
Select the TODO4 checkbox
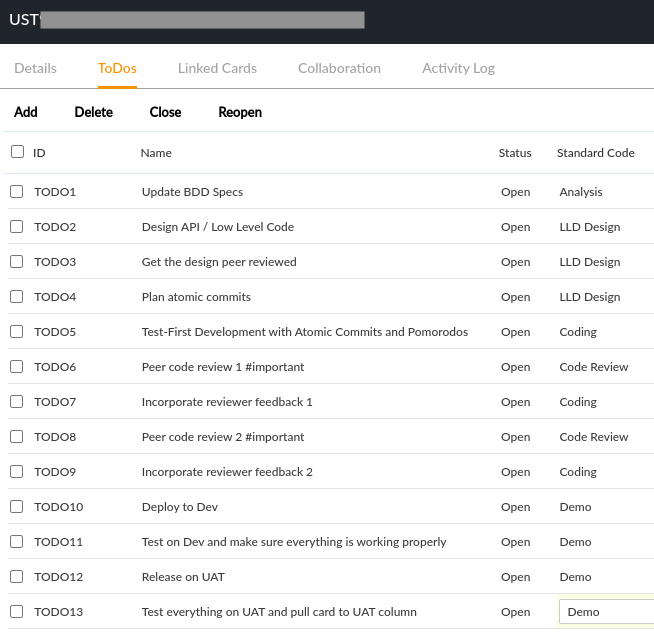17,297
